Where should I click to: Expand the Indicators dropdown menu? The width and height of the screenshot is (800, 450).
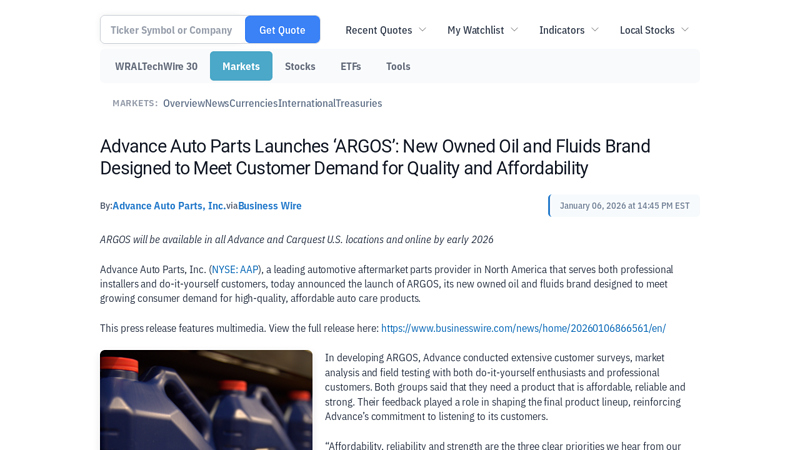coord(568,30)
